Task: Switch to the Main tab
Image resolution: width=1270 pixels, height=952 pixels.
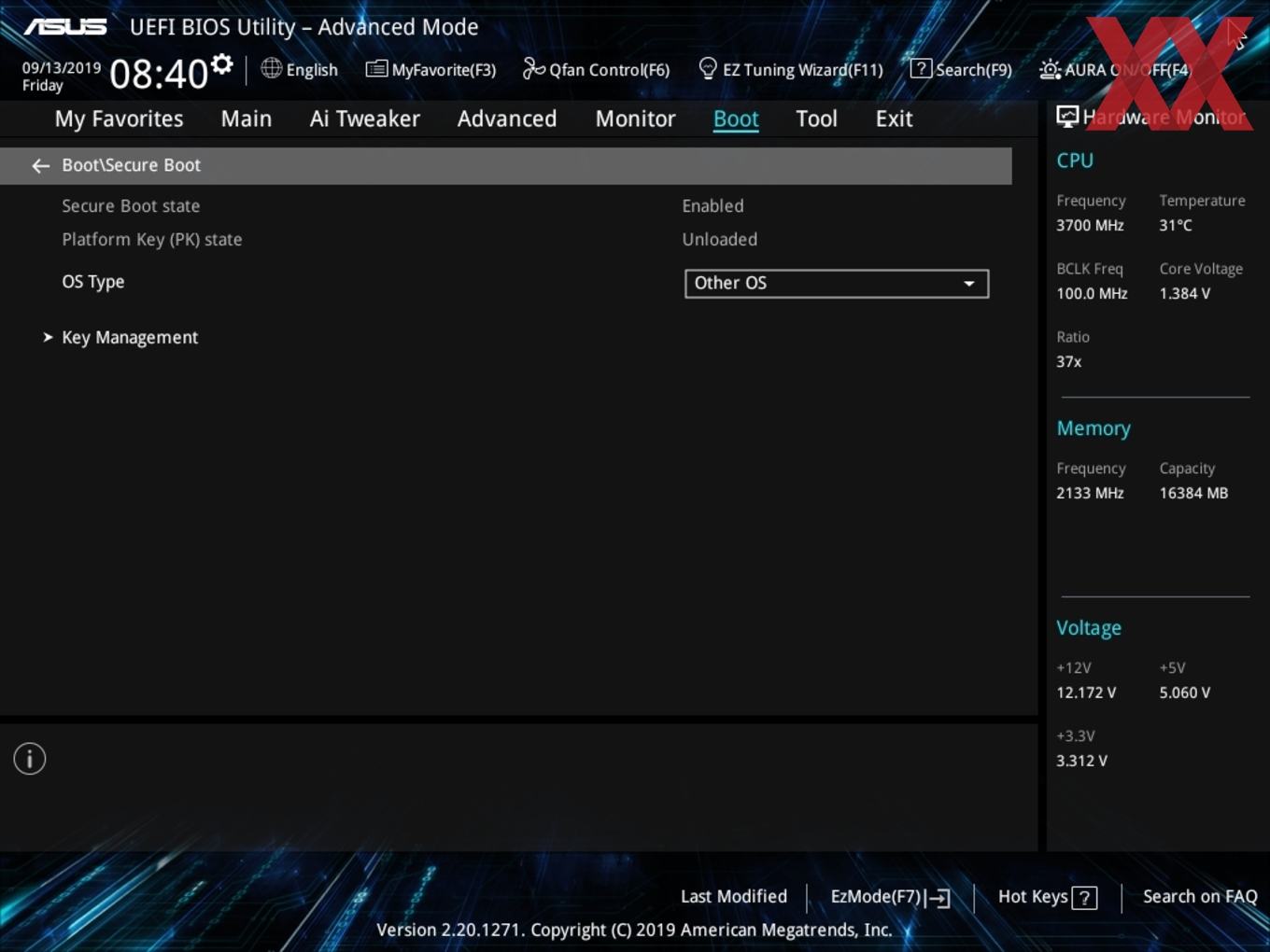Action: (x=247, y=119)
